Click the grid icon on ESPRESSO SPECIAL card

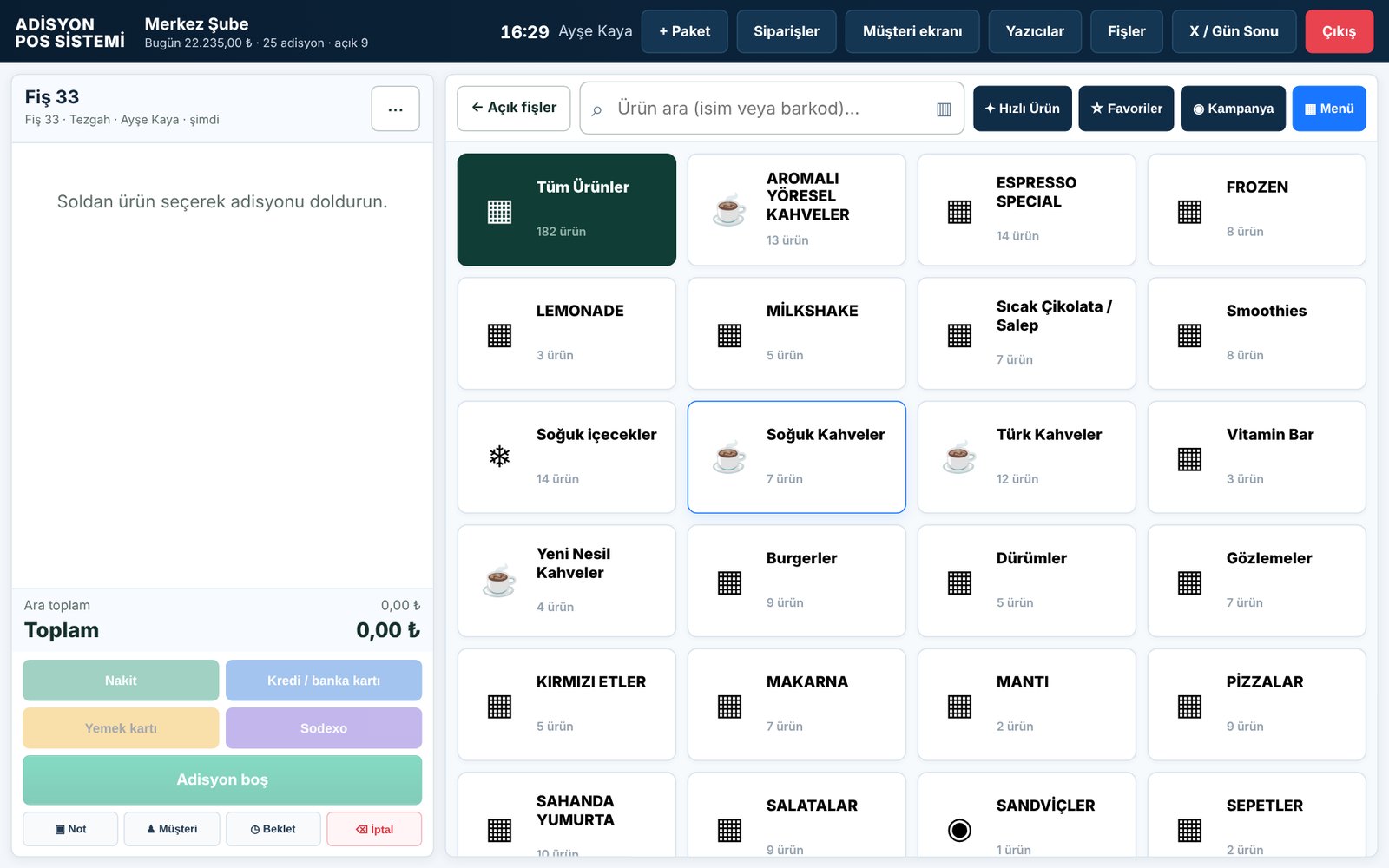click(959, 212)
